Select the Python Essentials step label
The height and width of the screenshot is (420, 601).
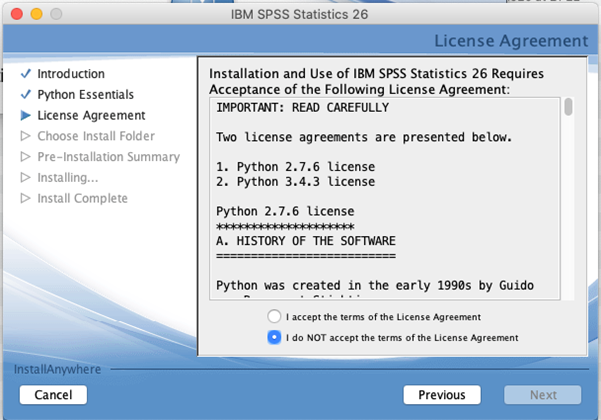click(85, 94)
